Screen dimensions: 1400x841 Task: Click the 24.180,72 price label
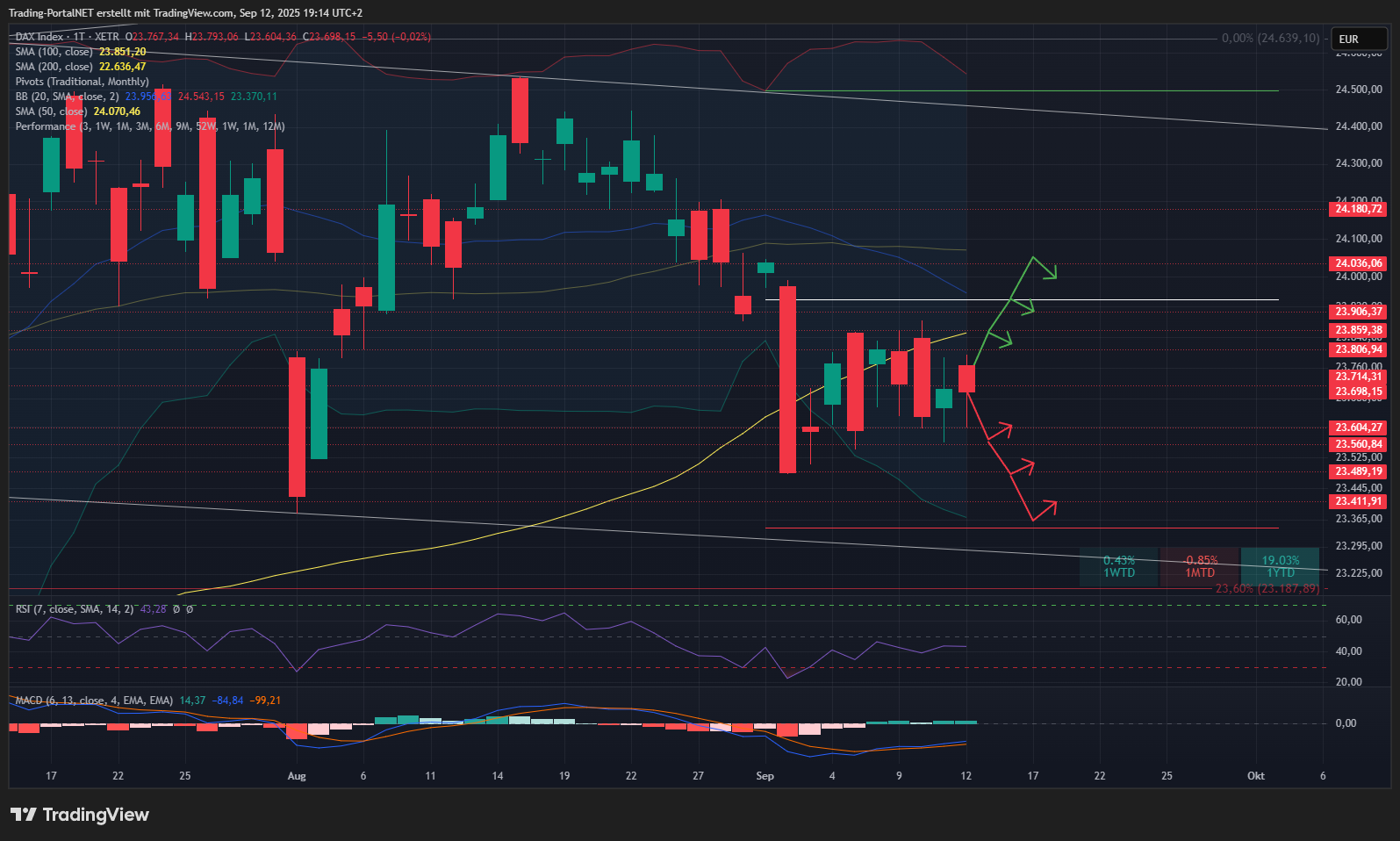(1358, 209)
